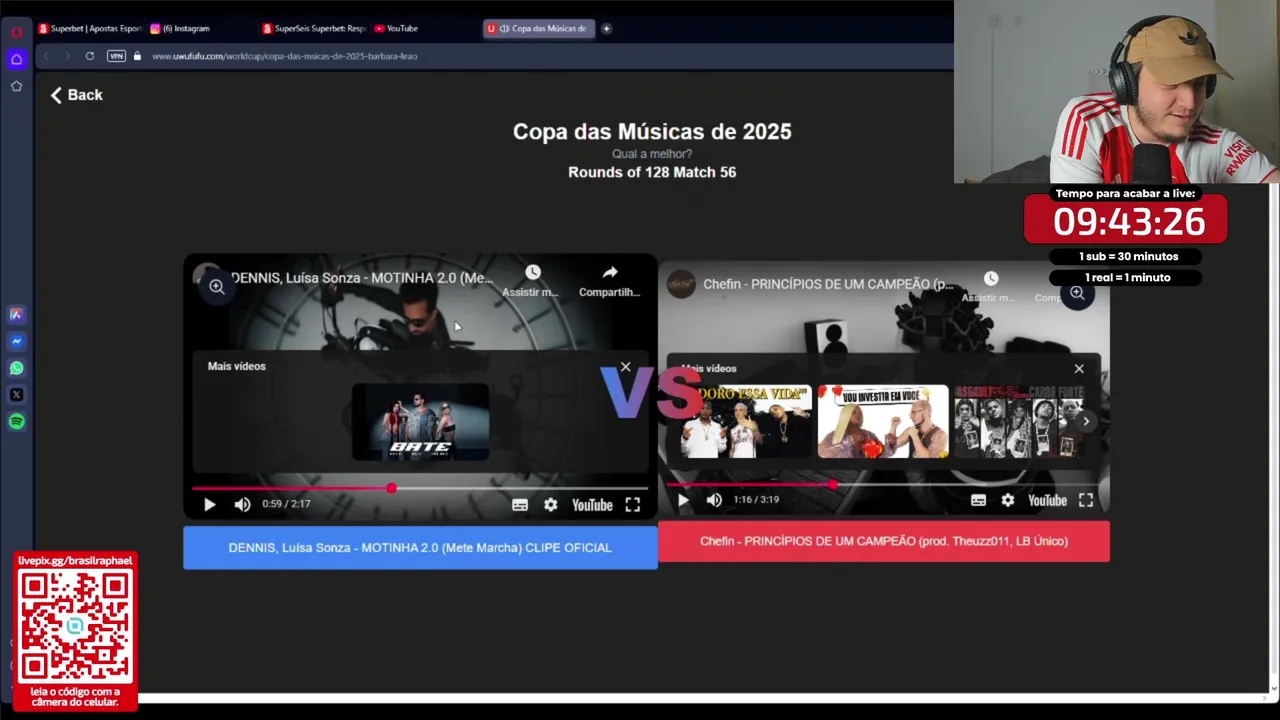Open Chefin PRINCÍPIOS DE UM CAMPEÃO title link
Screen dimensions: 1280x720
pyautogui.click(x=828, y=284)
